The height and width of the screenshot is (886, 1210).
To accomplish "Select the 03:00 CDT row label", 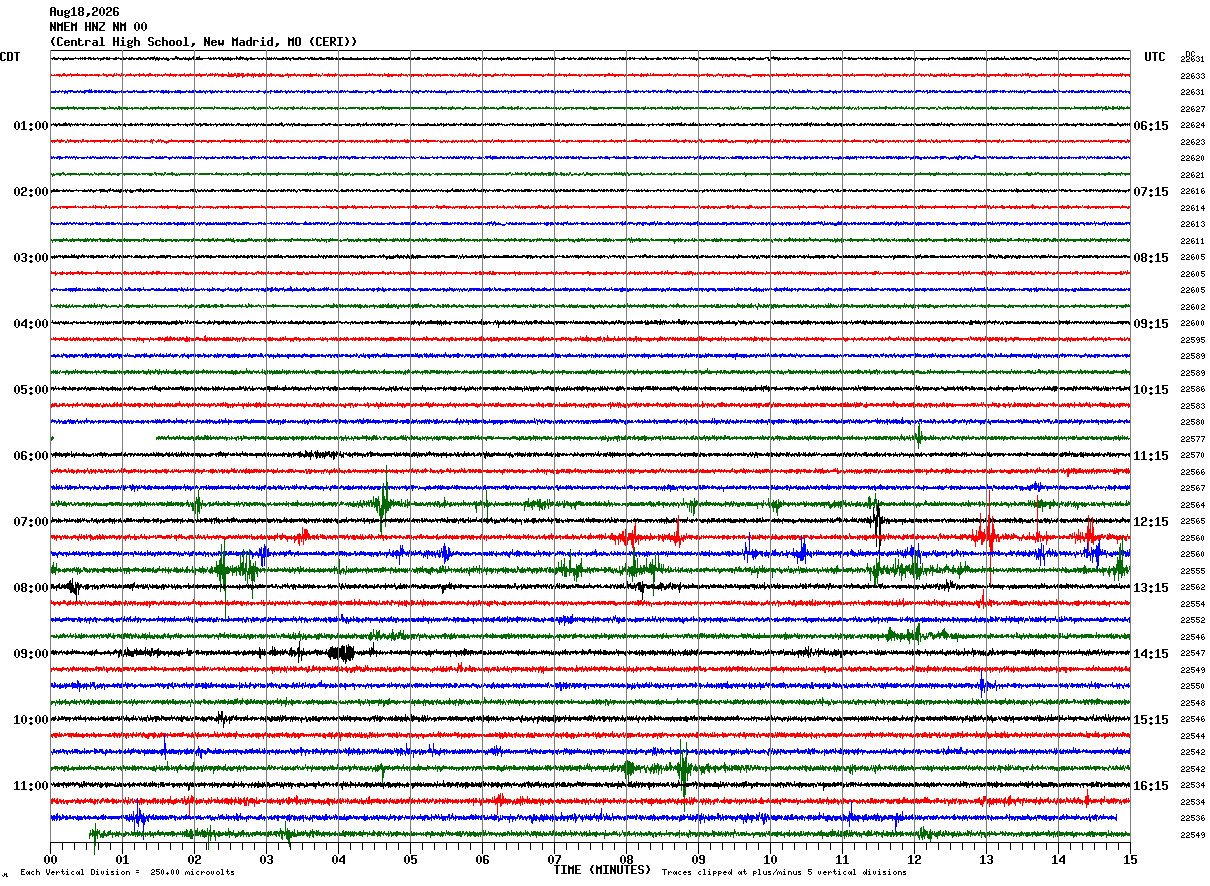I will (x=31, y=258).
